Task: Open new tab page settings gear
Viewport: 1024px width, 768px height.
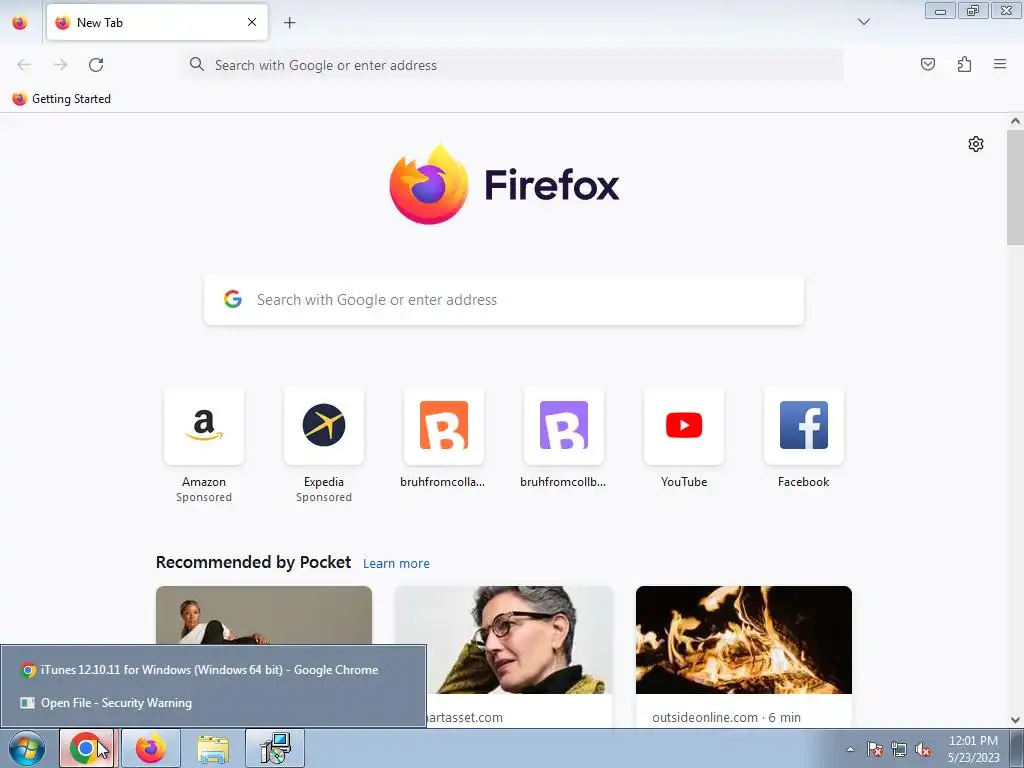Action: [x=976, y=144]
